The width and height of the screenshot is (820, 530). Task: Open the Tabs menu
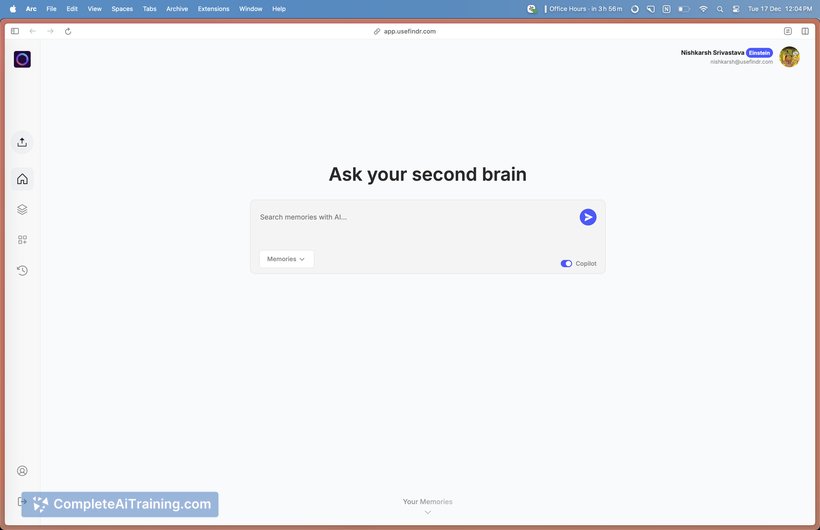(x=150, y=9)
